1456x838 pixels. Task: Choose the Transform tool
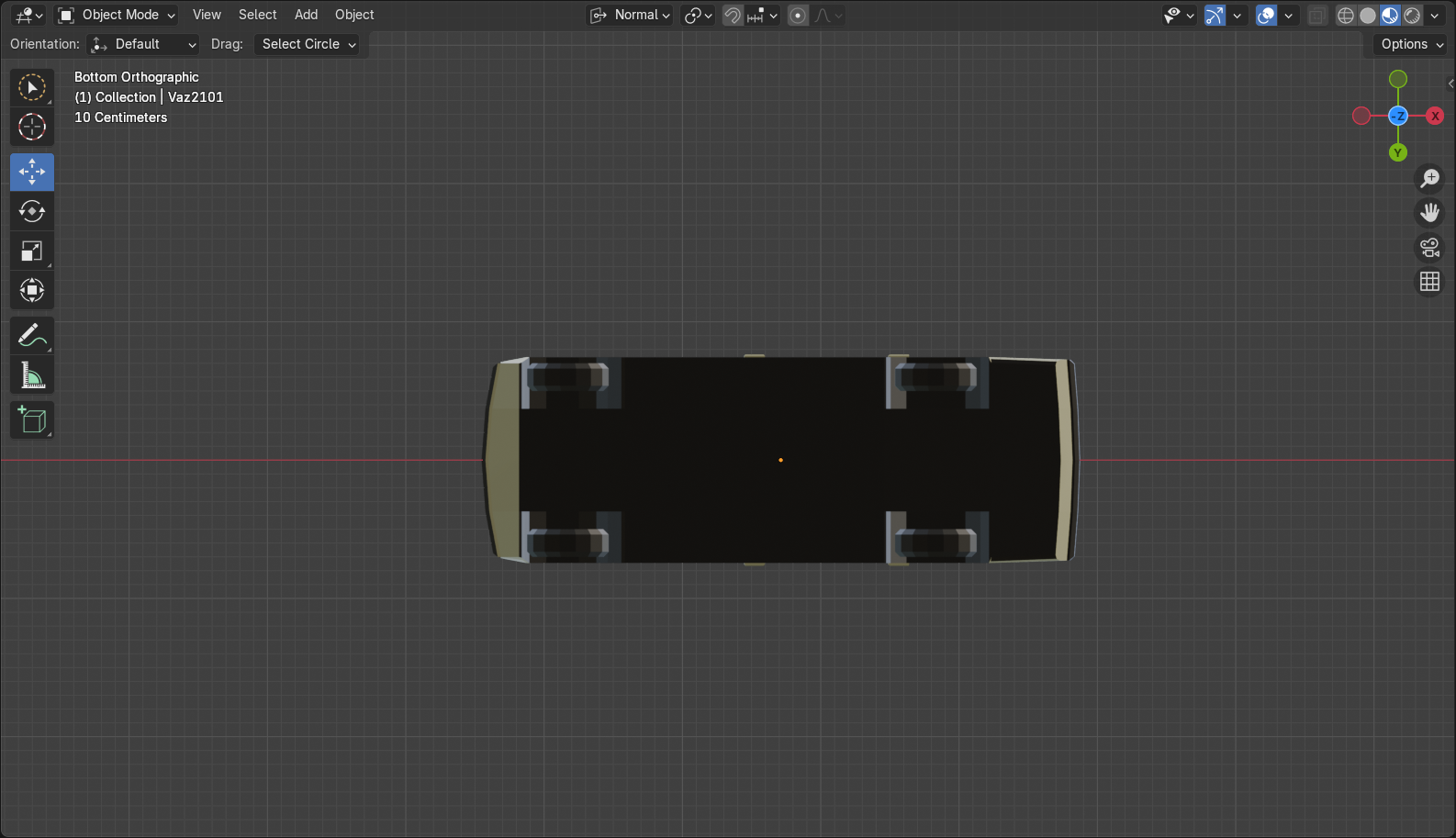pos(32,290)
